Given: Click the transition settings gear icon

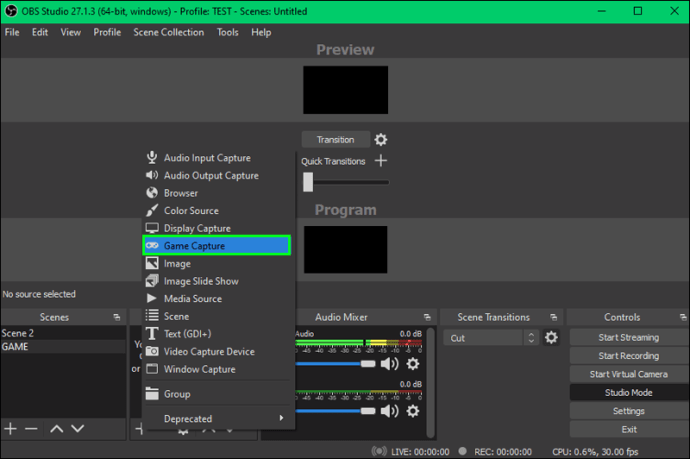Looking at the screenshot, I should pos(381,140).
